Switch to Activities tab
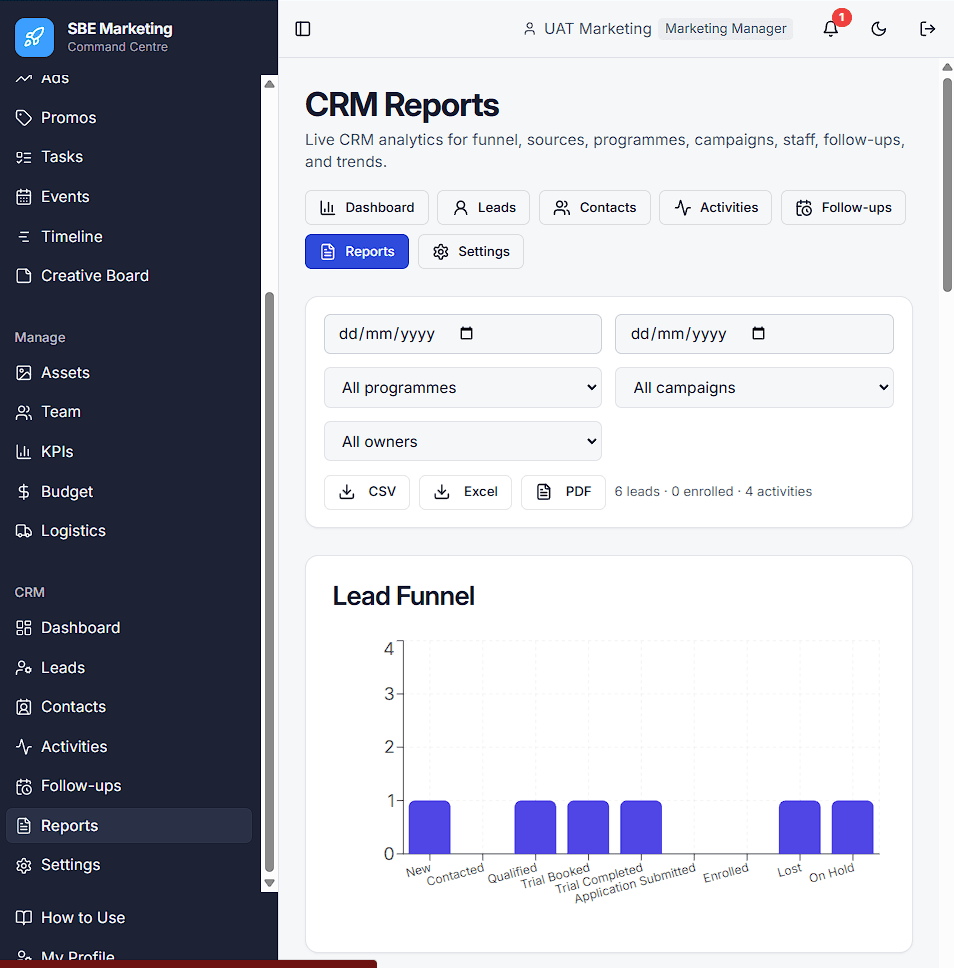 (716, 207)
